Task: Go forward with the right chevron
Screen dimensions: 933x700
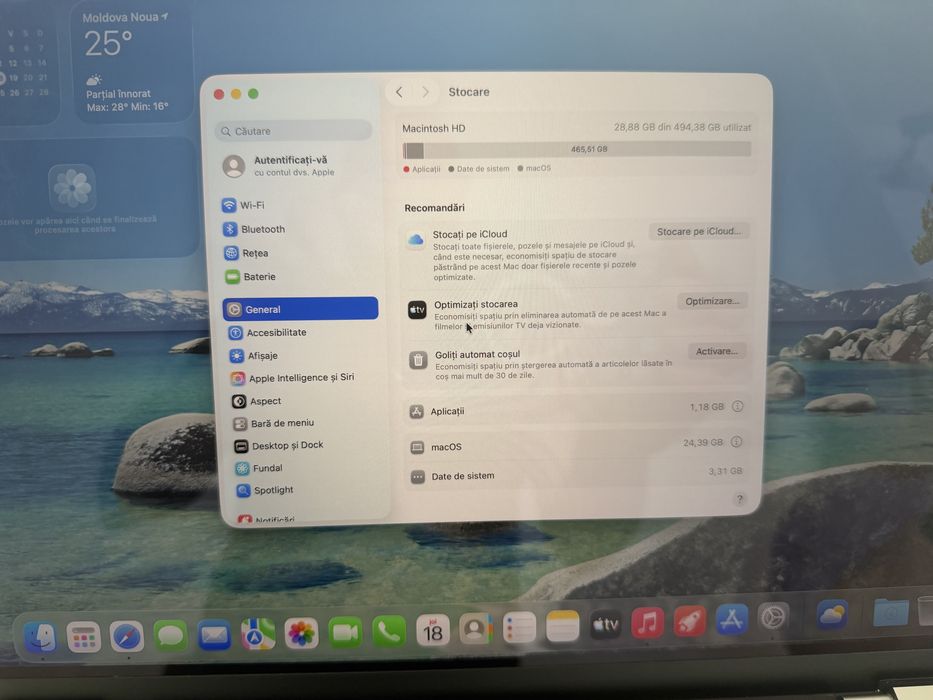Action: pos(425,92)
